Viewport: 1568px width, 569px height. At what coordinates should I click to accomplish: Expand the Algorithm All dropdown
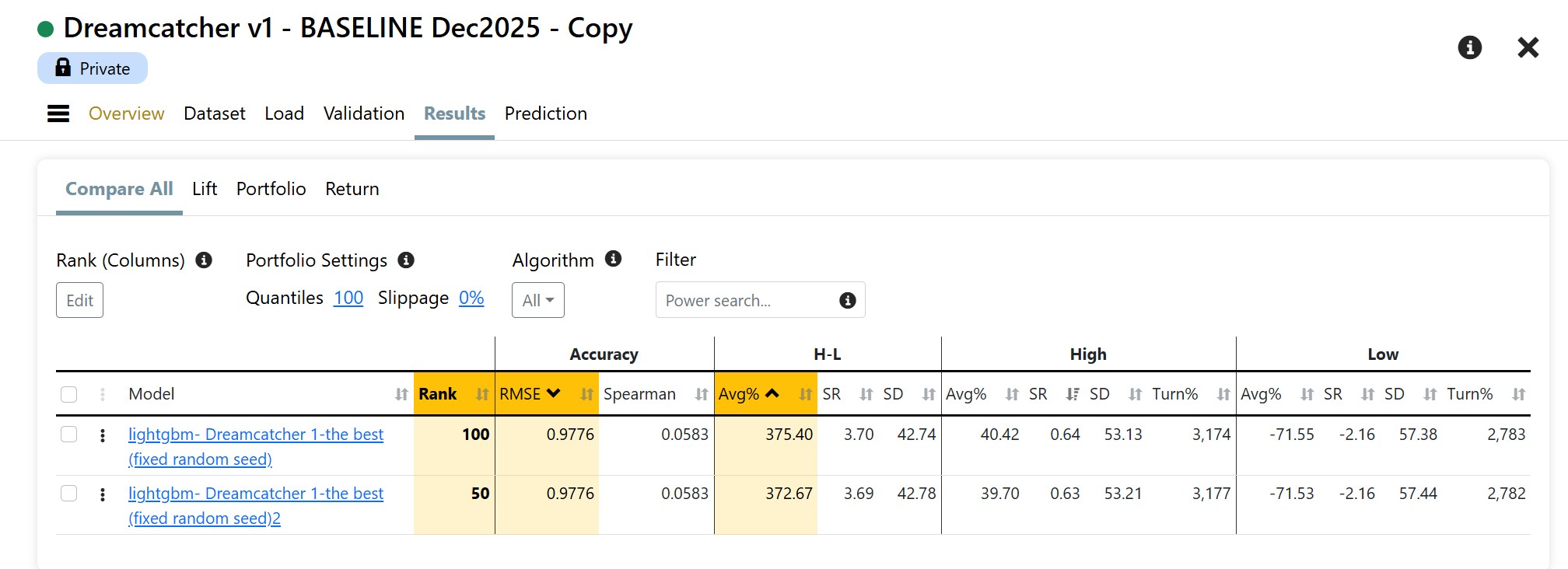[537, 301]
